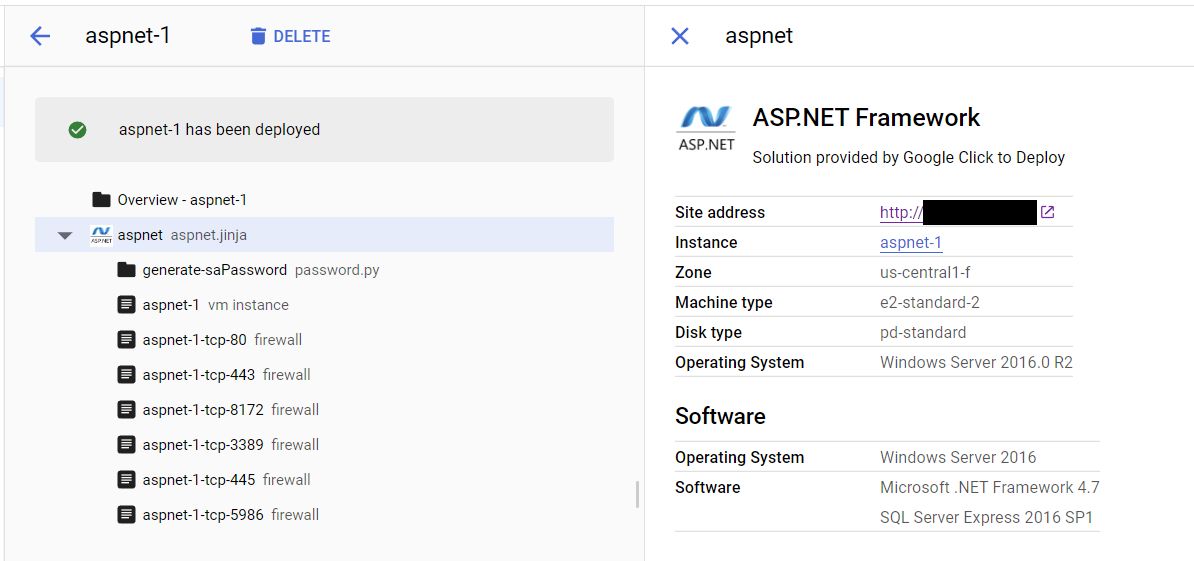Click the 'Site address' label
Viewport: 1194px width, 561px height.
(x=720, y=212)
